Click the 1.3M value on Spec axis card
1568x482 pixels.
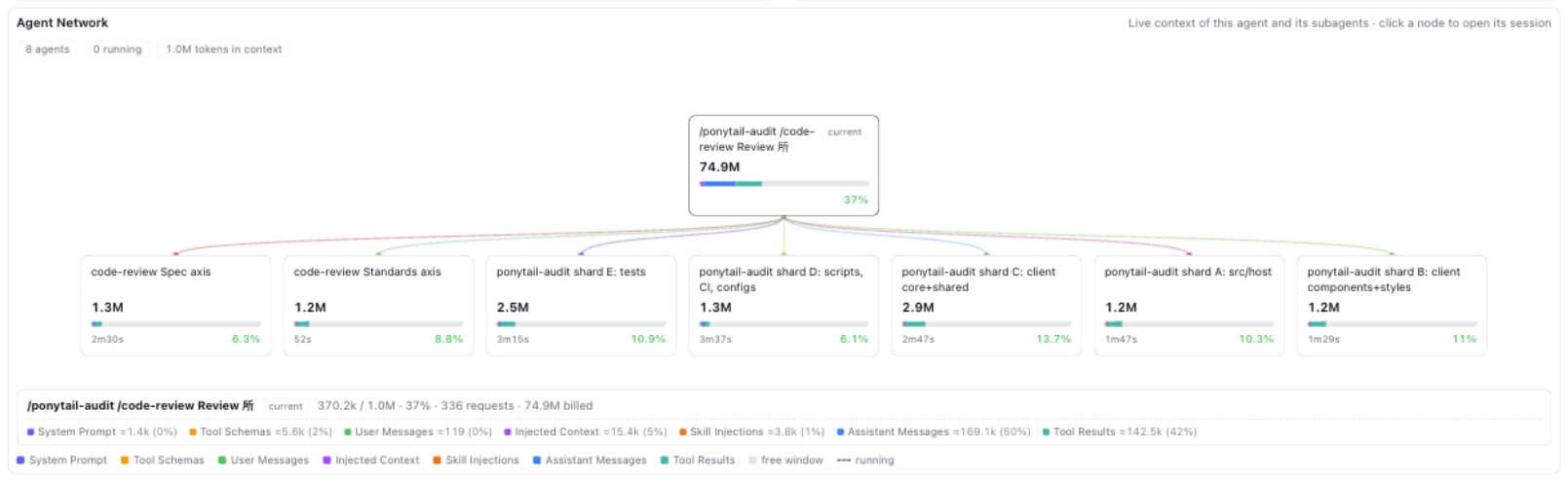tap(107, 307)
